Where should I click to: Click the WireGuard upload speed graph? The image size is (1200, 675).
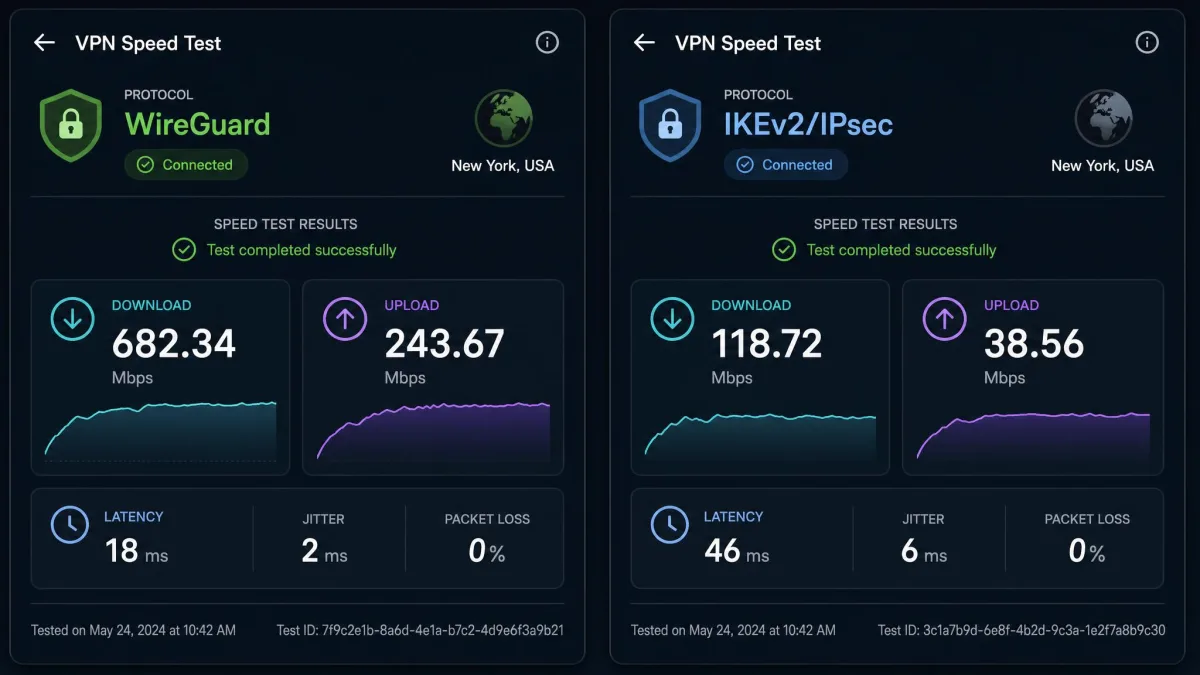point(434,430)
